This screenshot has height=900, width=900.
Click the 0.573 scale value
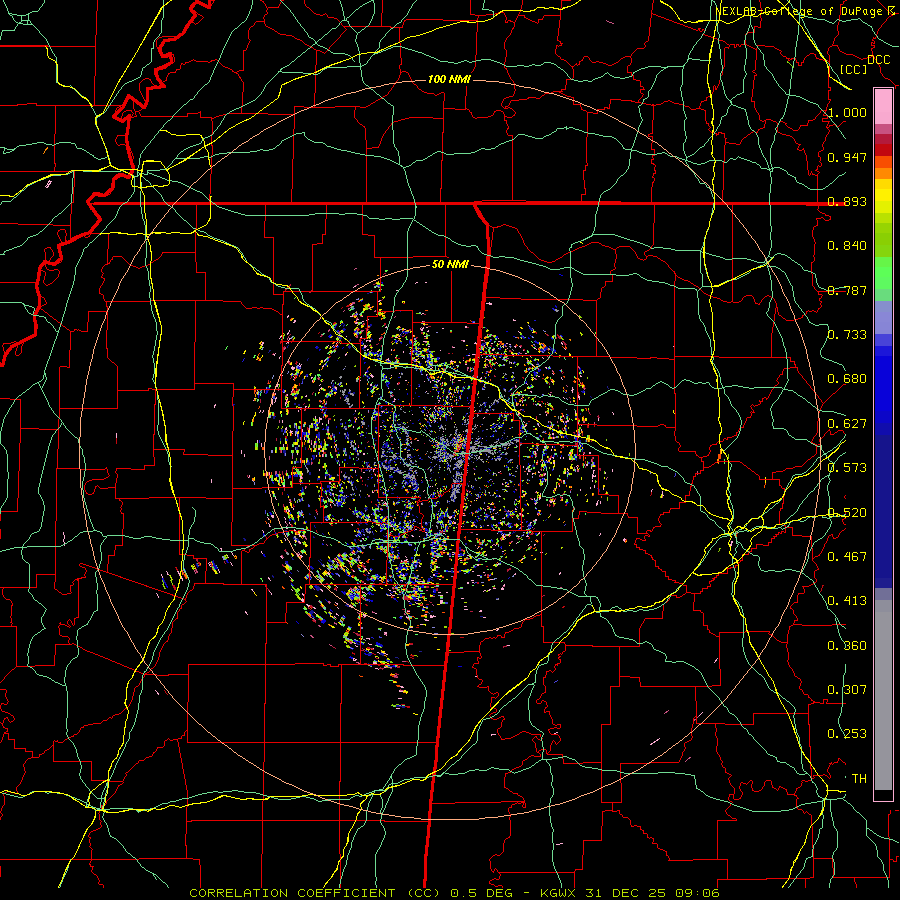point(847,468)
